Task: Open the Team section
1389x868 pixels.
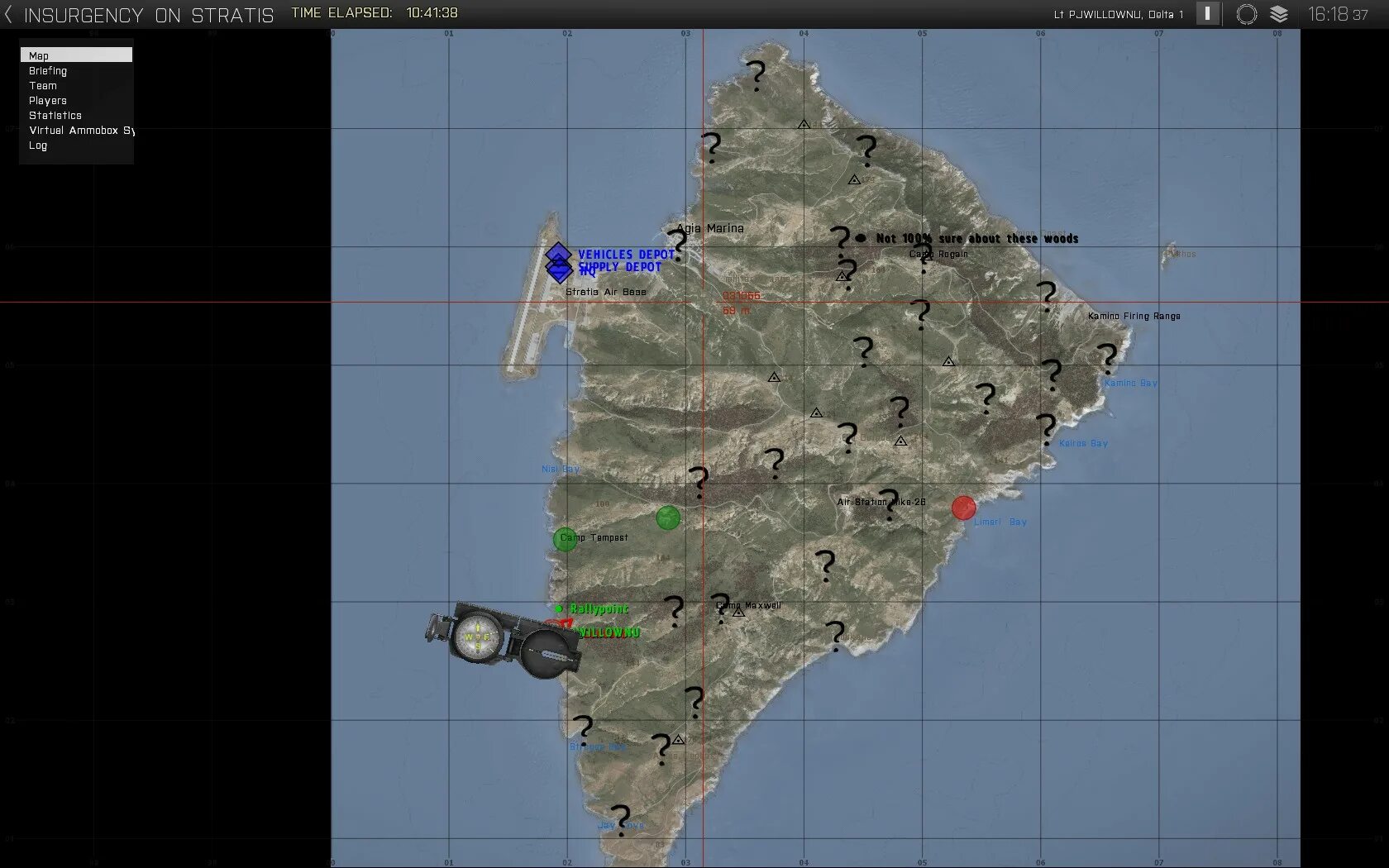Action: click(76, 85)
